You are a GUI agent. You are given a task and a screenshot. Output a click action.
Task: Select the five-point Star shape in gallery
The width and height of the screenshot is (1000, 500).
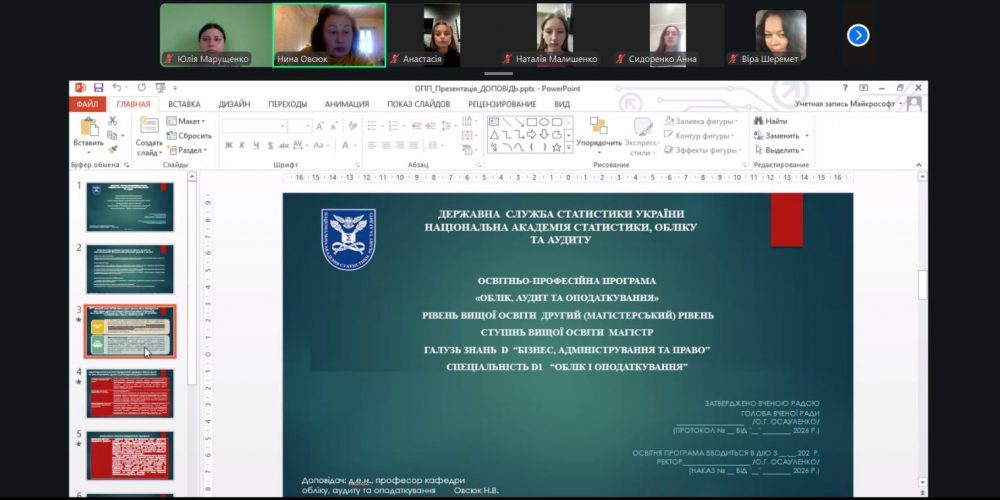pos(556,147)
